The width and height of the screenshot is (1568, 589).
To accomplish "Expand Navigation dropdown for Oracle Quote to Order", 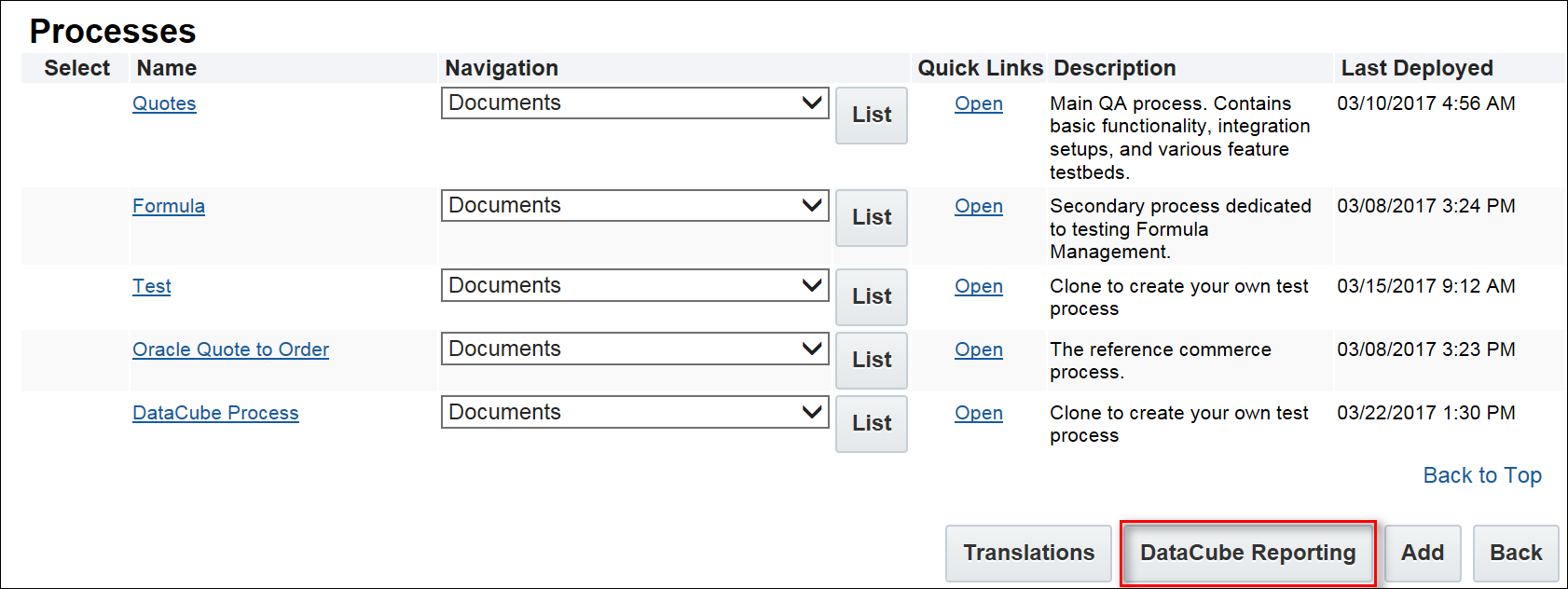I will [x=634, y=349].
